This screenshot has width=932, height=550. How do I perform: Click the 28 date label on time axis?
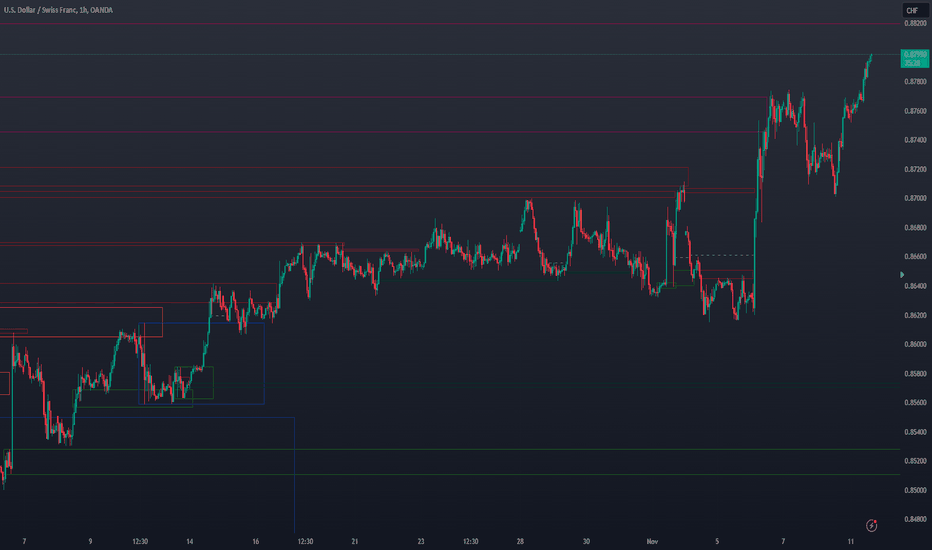click(520, 542)
